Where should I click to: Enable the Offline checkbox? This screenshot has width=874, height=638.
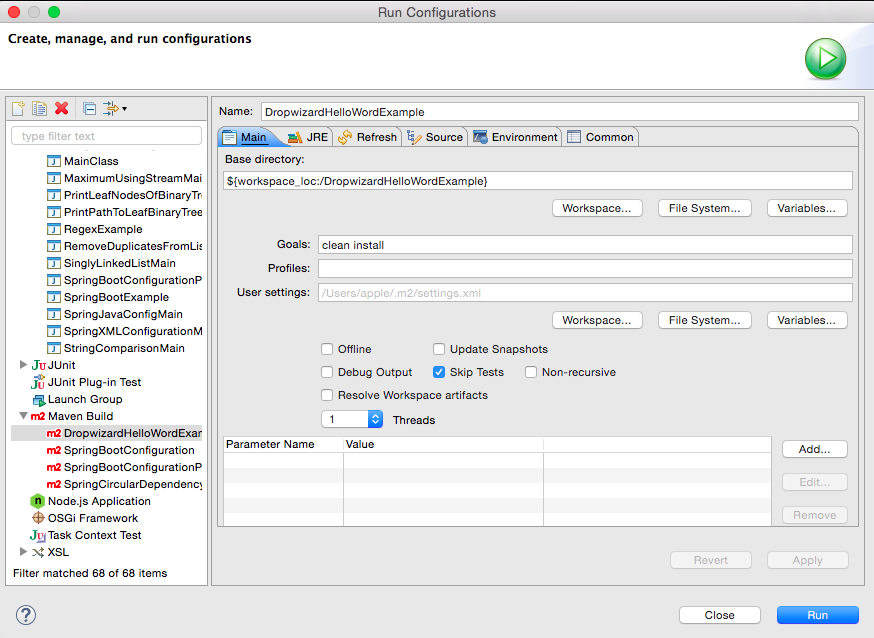(x=327, y=349)
